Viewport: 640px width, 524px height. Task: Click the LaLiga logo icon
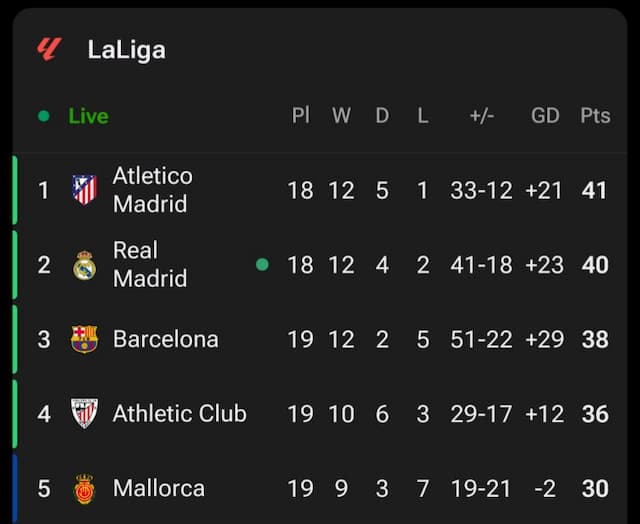click(x=49, y=49)
